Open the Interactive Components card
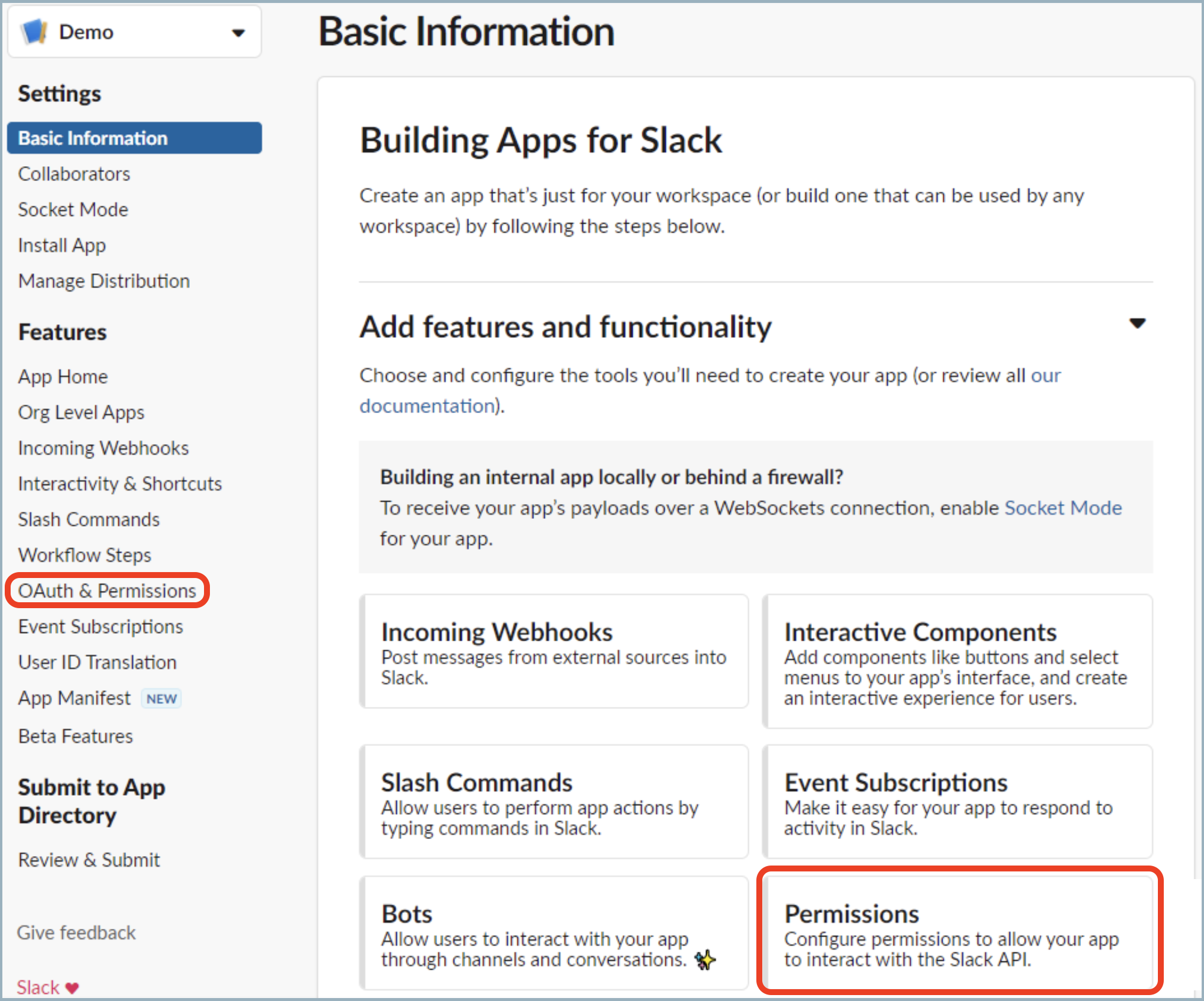 tap(958, 661)
